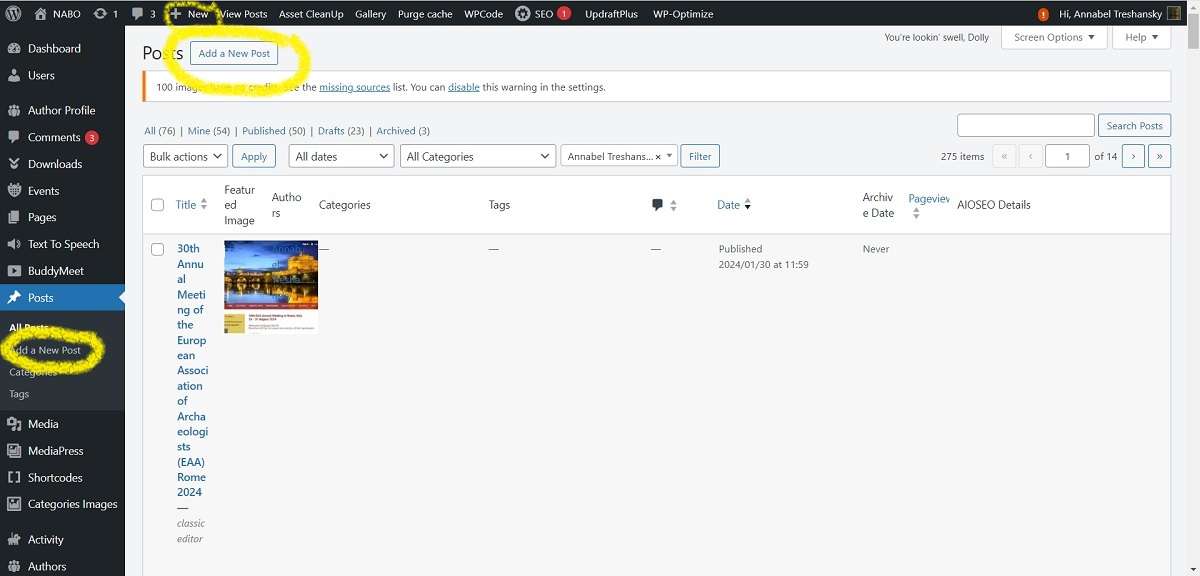Open the missing sources link
The height and width of the screenshot is (576, 1200).
pos(354,87)
